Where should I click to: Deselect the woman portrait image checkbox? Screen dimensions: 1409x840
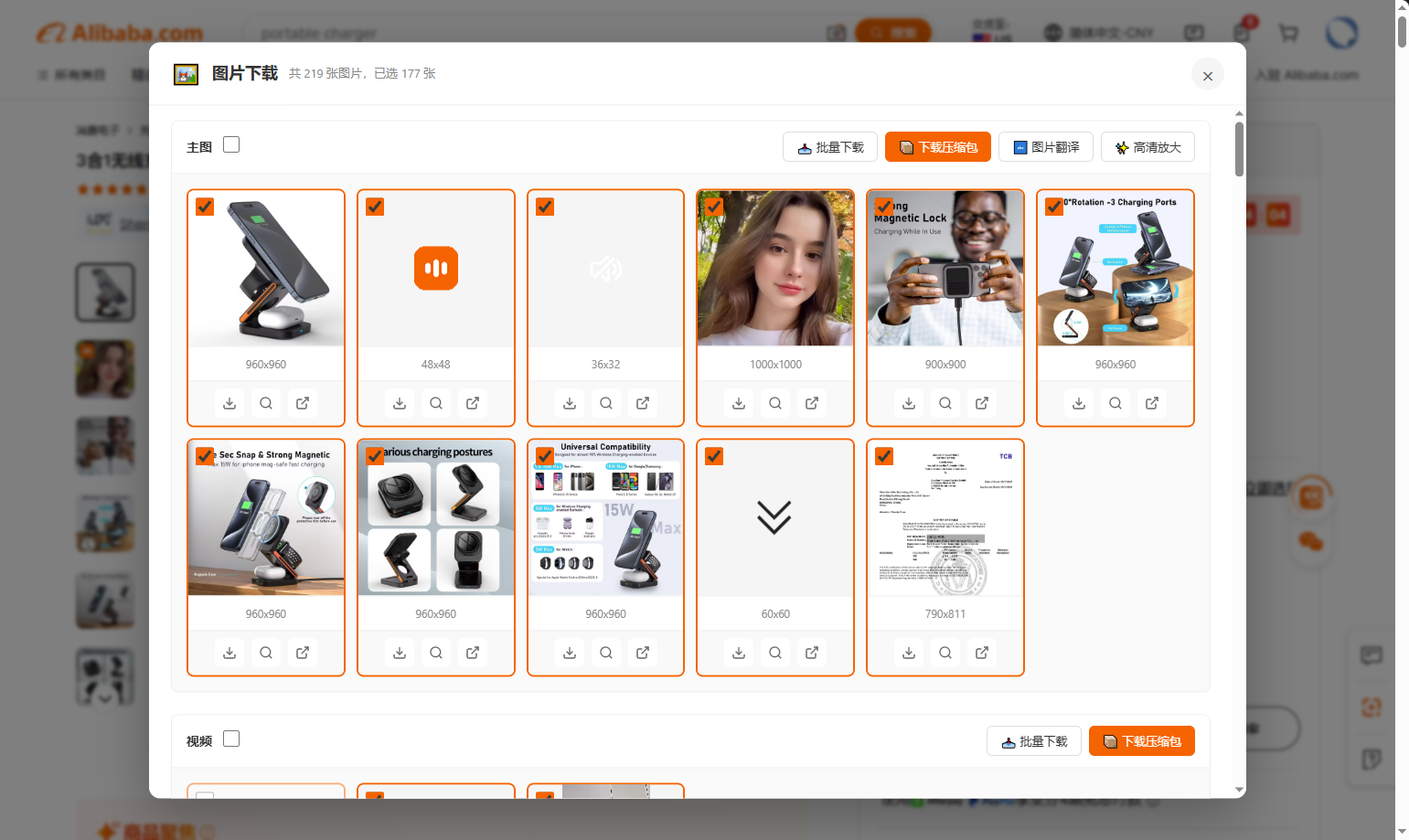[x=715, y=207]
